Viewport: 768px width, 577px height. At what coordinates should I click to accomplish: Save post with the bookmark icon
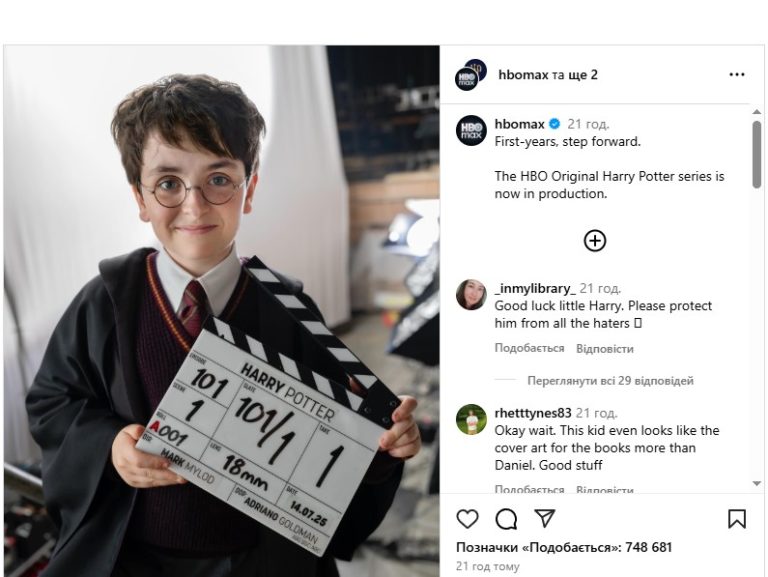737,519
